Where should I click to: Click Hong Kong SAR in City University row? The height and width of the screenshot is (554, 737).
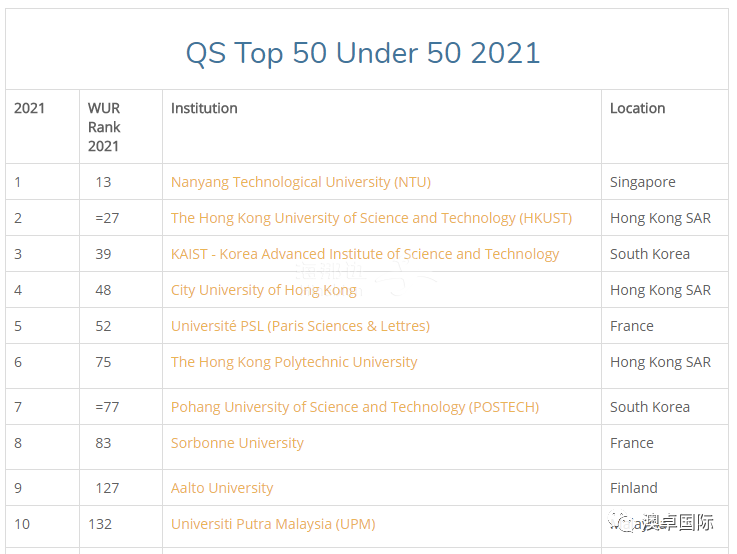click(660, 290)
